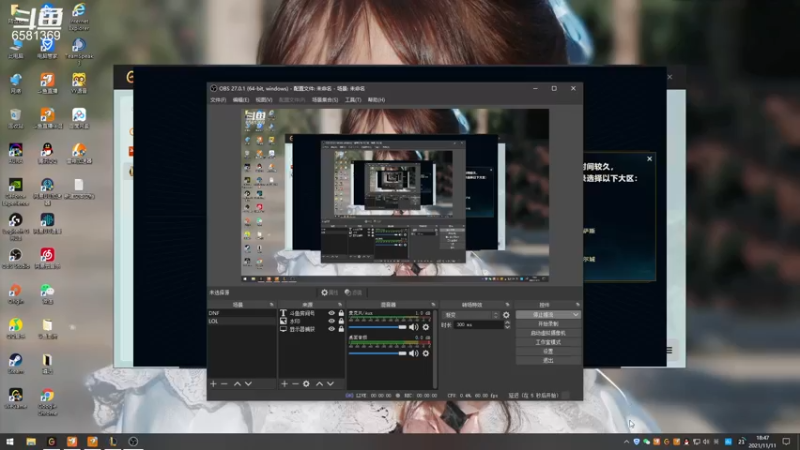Open YY voice desktop icon
This screenshot has height=450, width=800.
(x=79, y=83)
